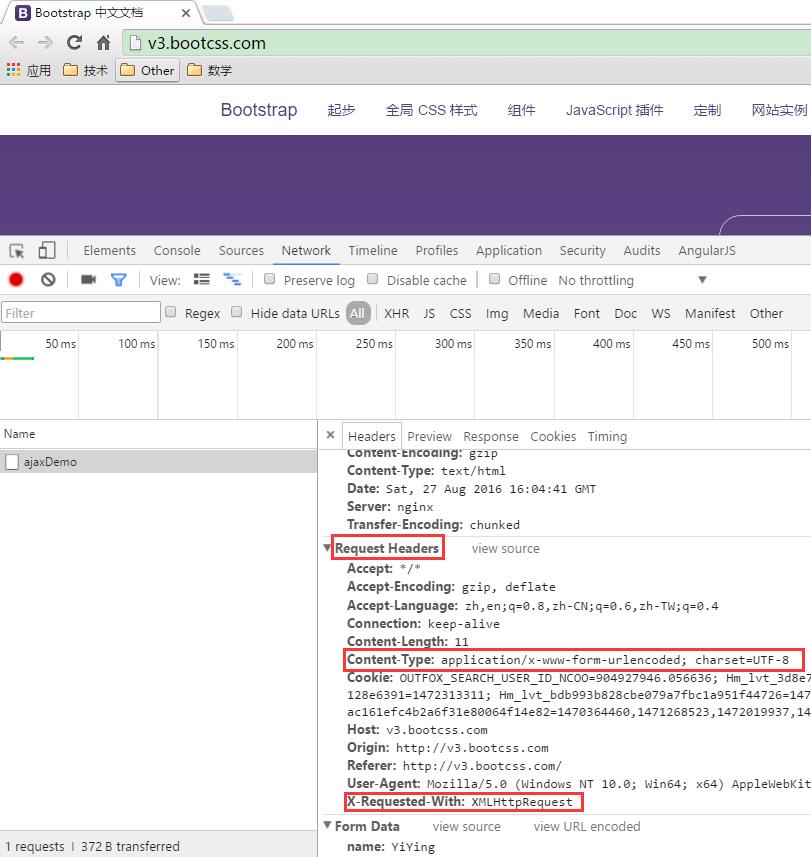Open the 数学 bookmarks folder
811x857 pixels.
click(x=210, y=70)
